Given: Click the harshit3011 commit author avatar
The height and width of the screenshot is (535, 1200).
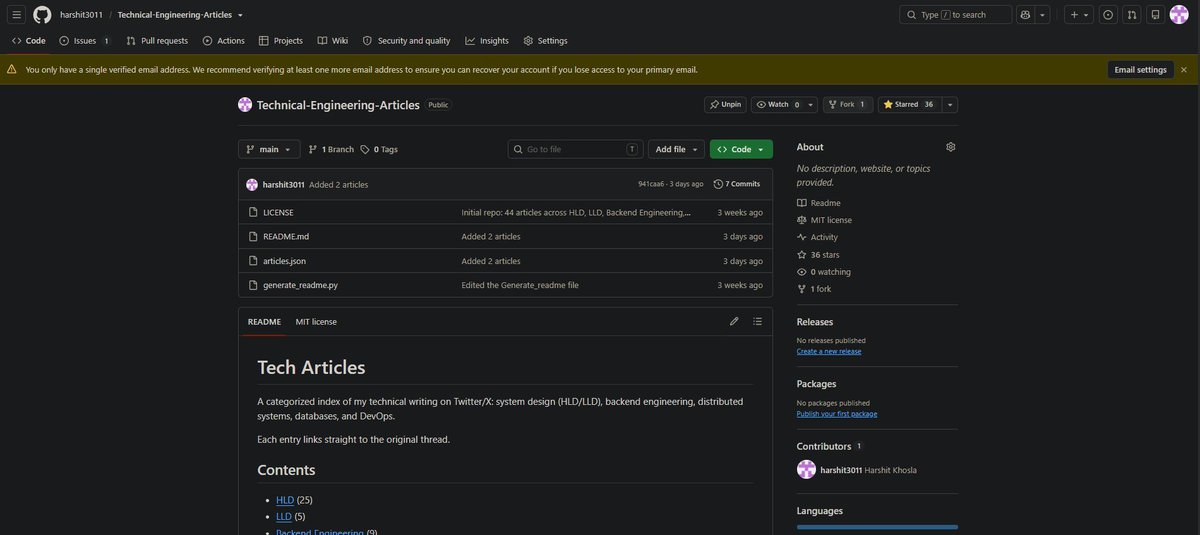Looking at the screenshot, I should point(252,184).
